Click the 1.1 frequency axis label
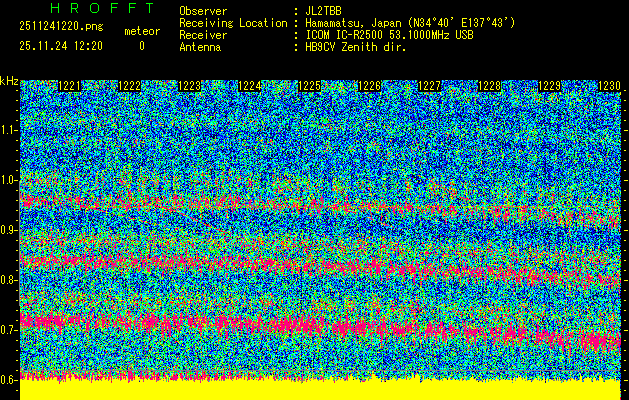The width and height of the screenshot is (629, 400). [9, 130]
